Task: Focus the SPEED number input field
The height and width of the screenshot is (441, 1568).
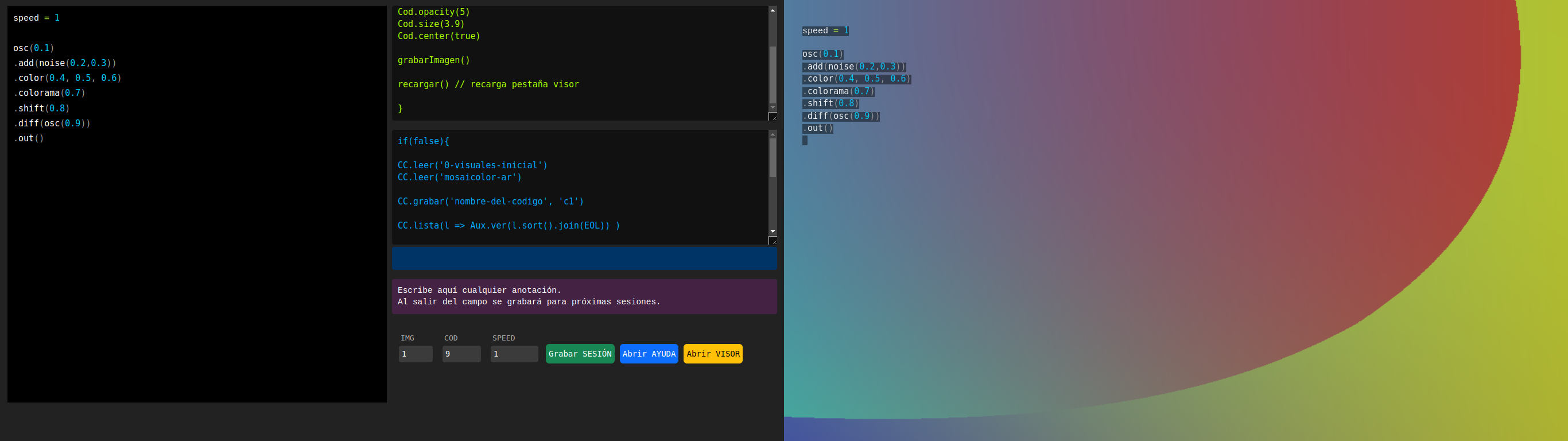Action: click(514, 354)
